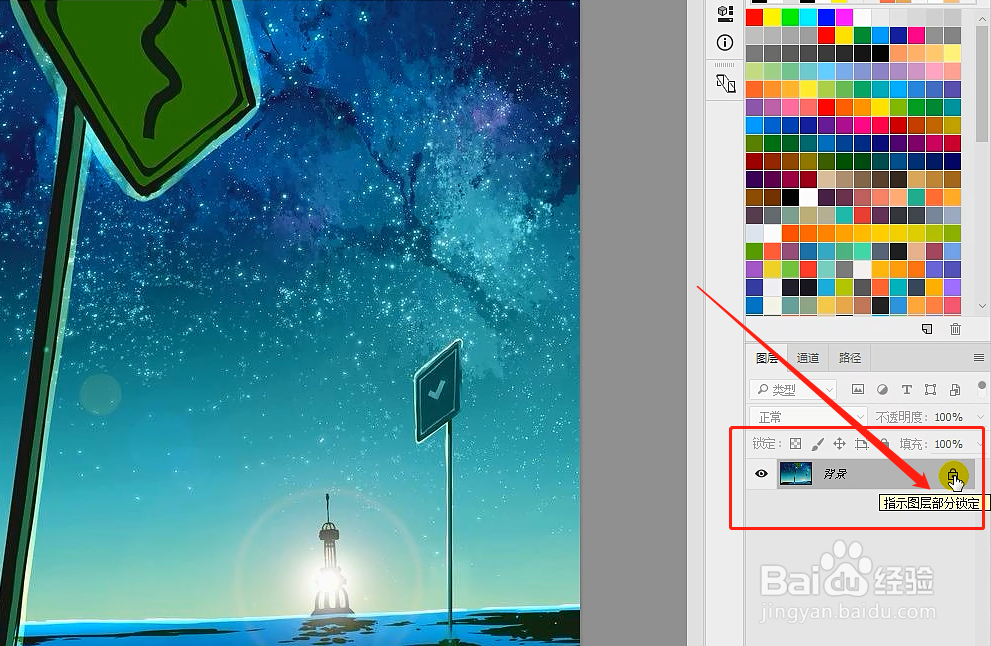Viewport: 991px width, 646px height.
Task: Lock transparent pixels checkerboard icon
Action: point(796,444)
